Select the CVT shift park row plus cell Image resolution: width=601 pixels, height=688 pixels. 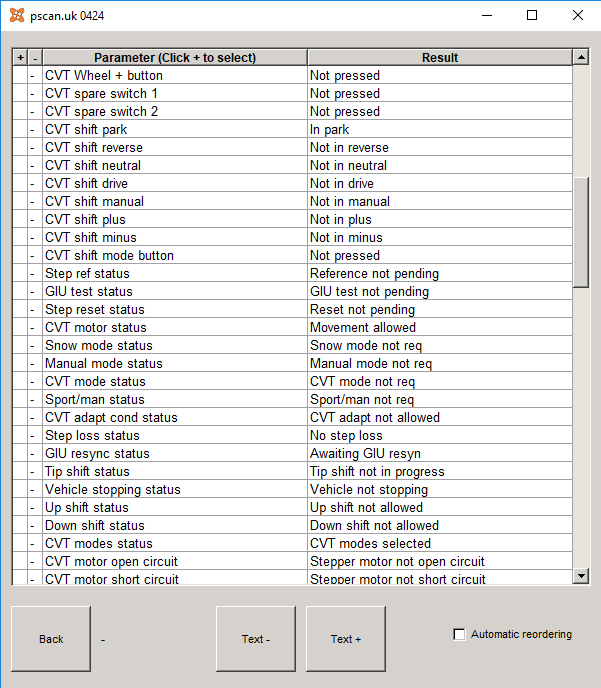tap(20, 129)
